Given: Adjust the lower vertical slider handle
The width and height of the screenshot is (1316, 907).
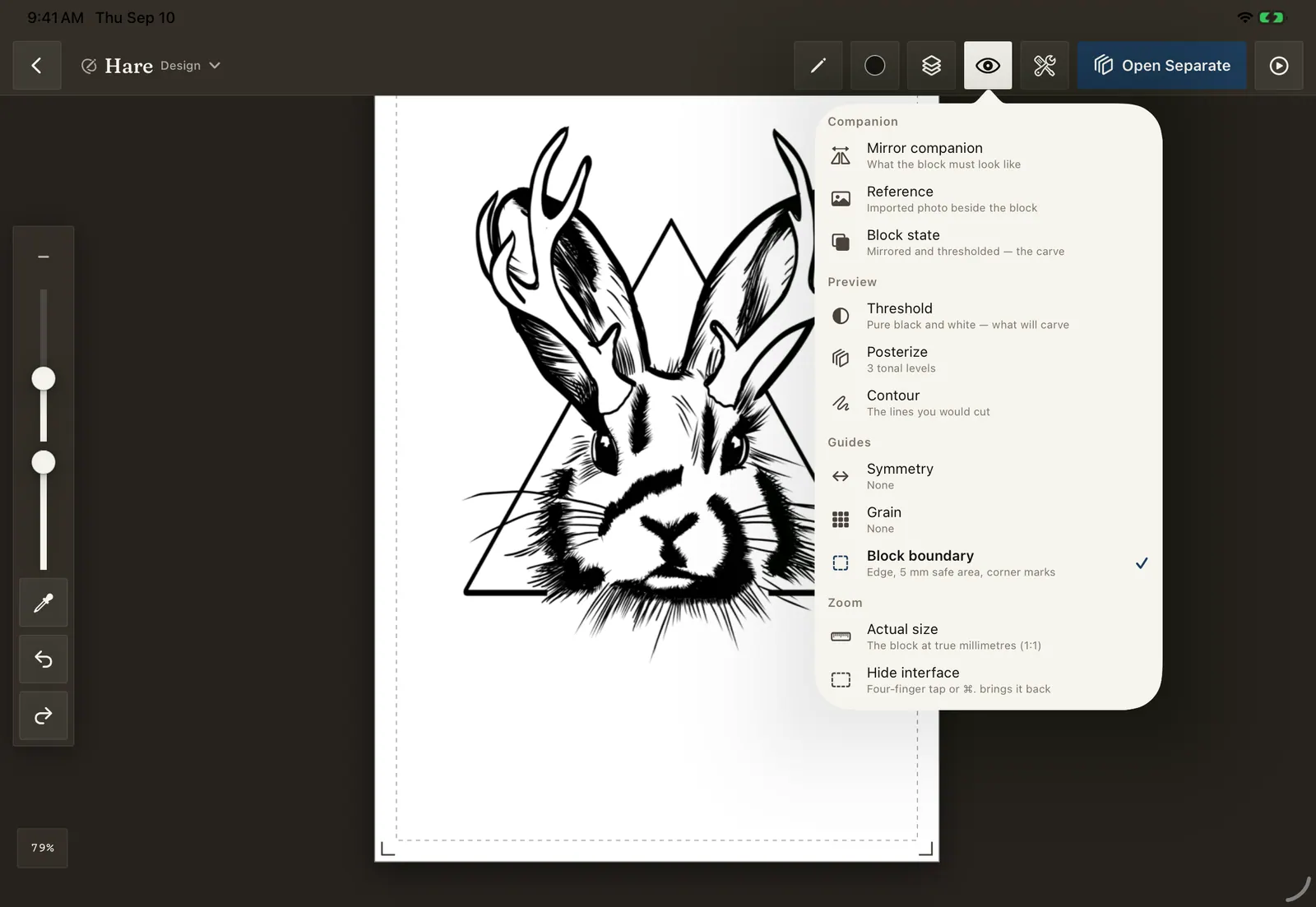Looking at the screenshot, I should coord(44,463).
